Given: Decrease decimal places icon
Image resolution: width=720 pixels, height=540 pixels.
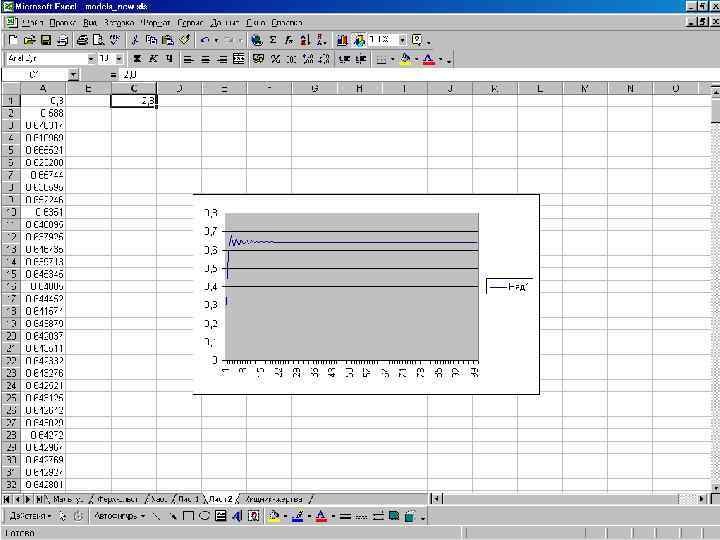Looking at the screenshot, I should pos(325,59).
